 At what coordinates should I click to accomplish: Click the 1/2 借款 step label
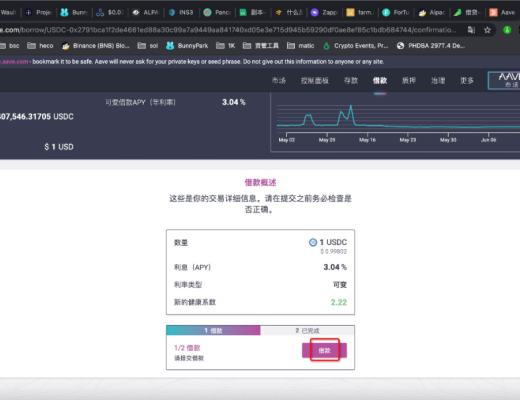(x=187, y=348)
